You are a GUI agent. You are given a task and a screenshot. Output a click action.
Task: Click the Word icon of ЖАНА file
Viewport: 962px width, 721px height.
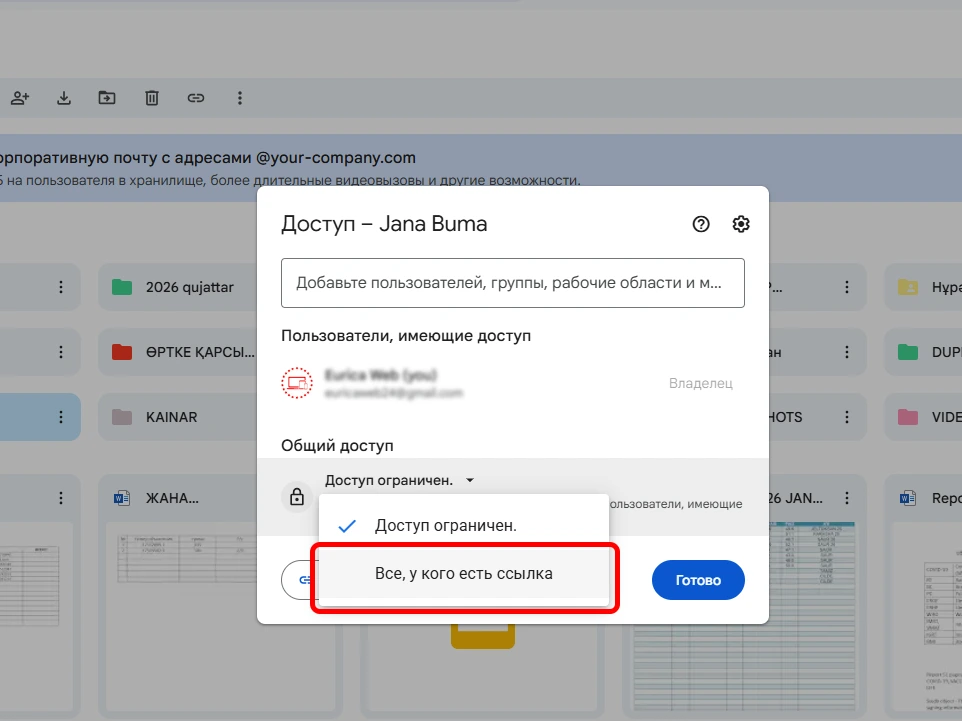122,498
